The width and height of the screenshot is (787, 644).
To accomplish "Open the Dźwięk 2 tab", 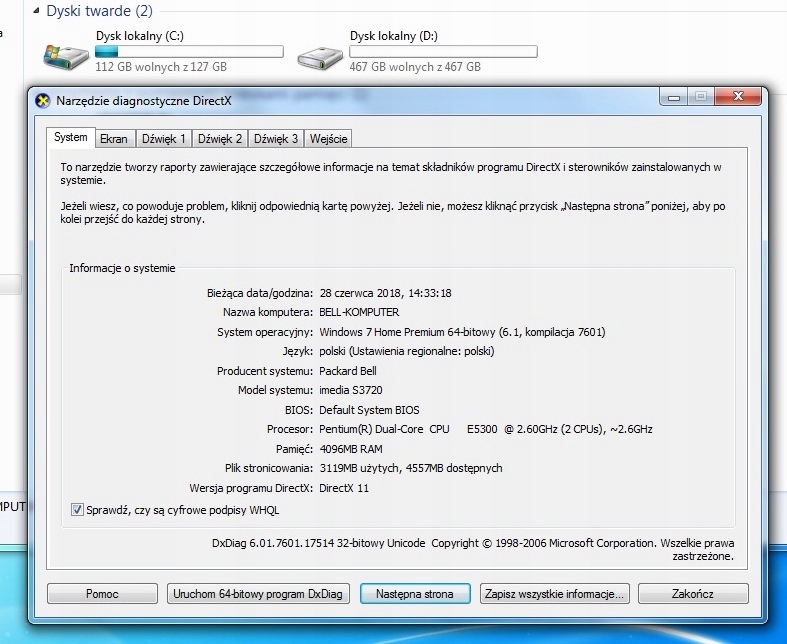I will pos(220,139).
